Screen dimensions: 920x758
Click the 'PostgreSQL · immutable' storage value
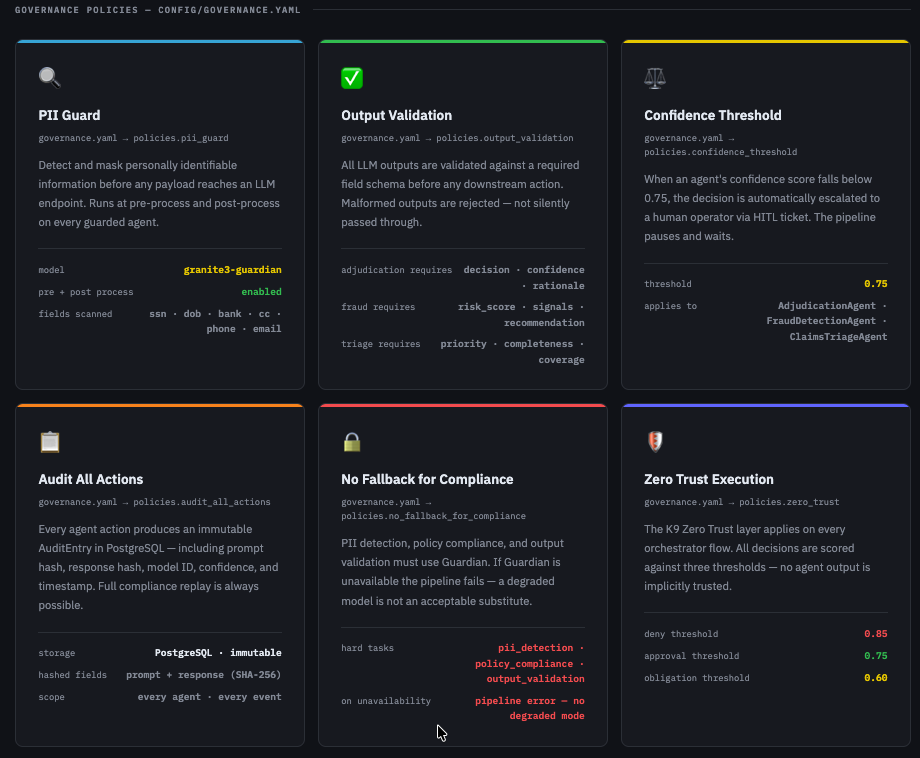218,653
